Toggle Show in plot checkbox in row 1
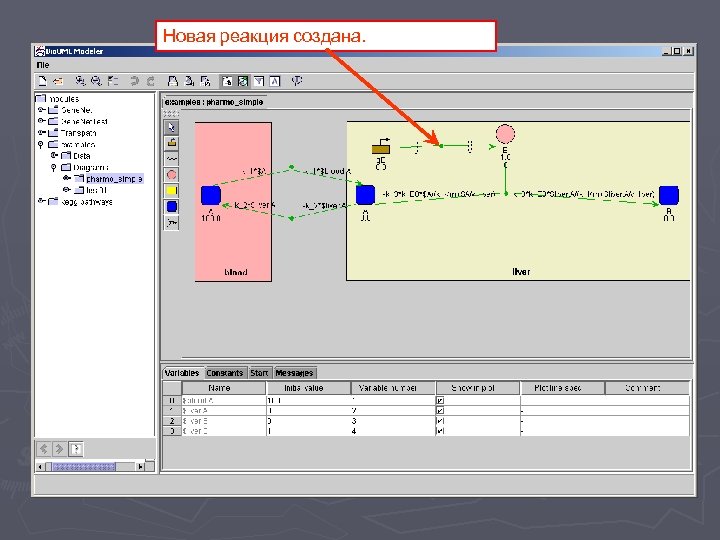This screenshot has width=720, height=540. pos(440,411)
